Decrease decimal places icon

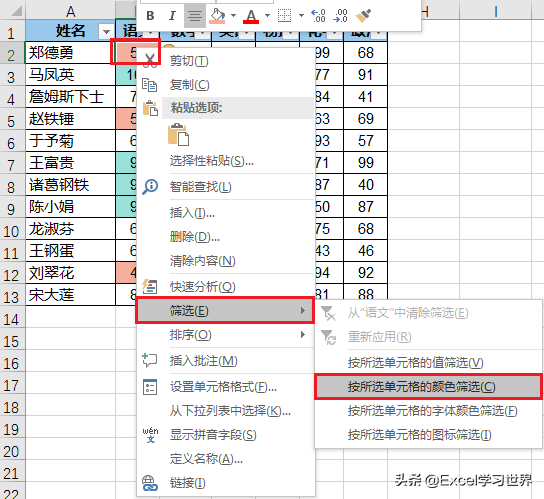point(340,16)
